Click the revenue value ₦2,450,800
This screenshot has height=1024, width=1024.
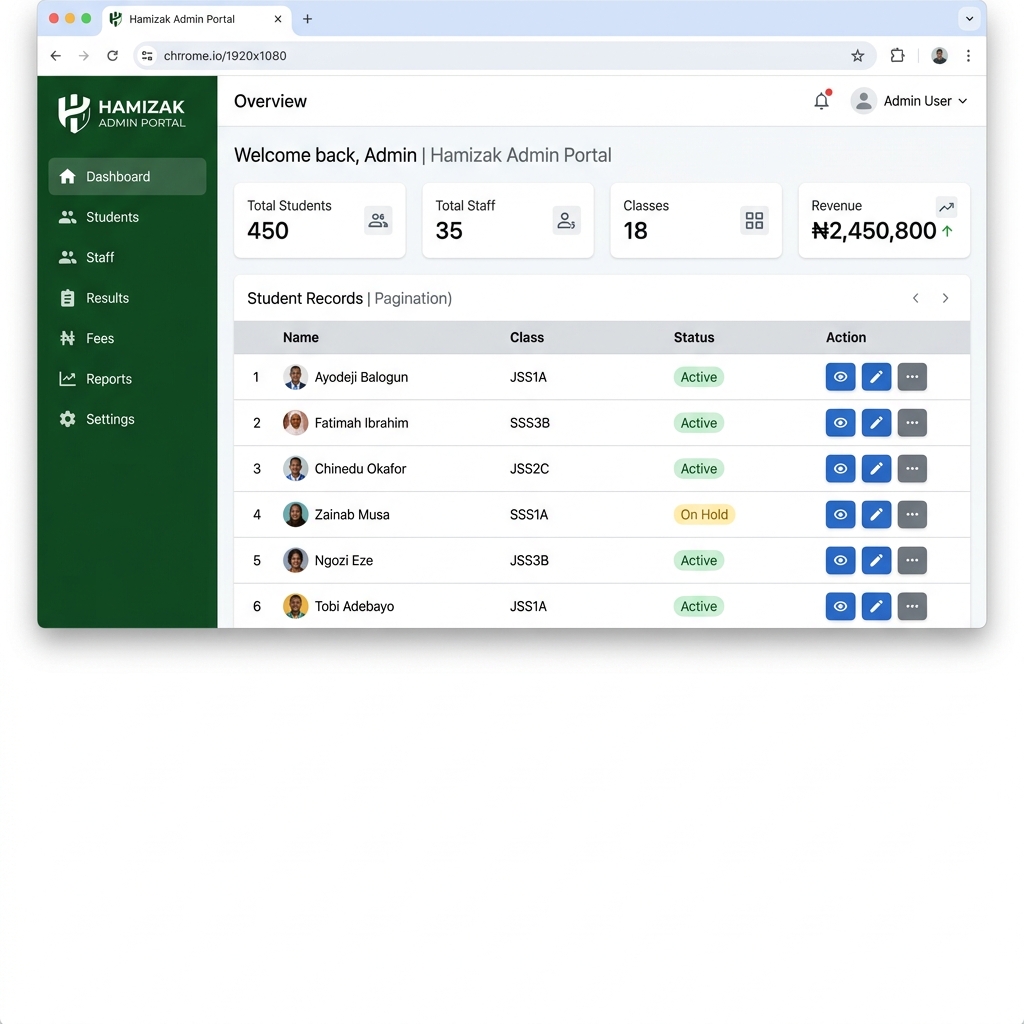pos(873,231)
